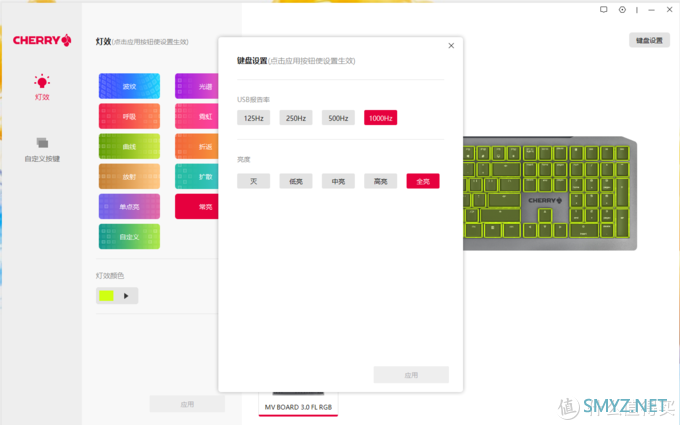The width and height of the screenshot is (680, 425).
Task: Set USB report rate to 250Hz
Action: (296, 118)
